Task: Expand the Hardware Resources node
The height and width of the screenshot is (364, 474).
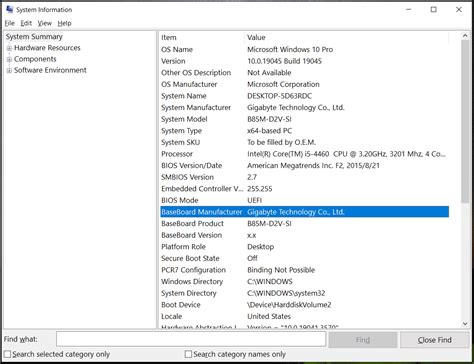Action: tap(9, 48)
